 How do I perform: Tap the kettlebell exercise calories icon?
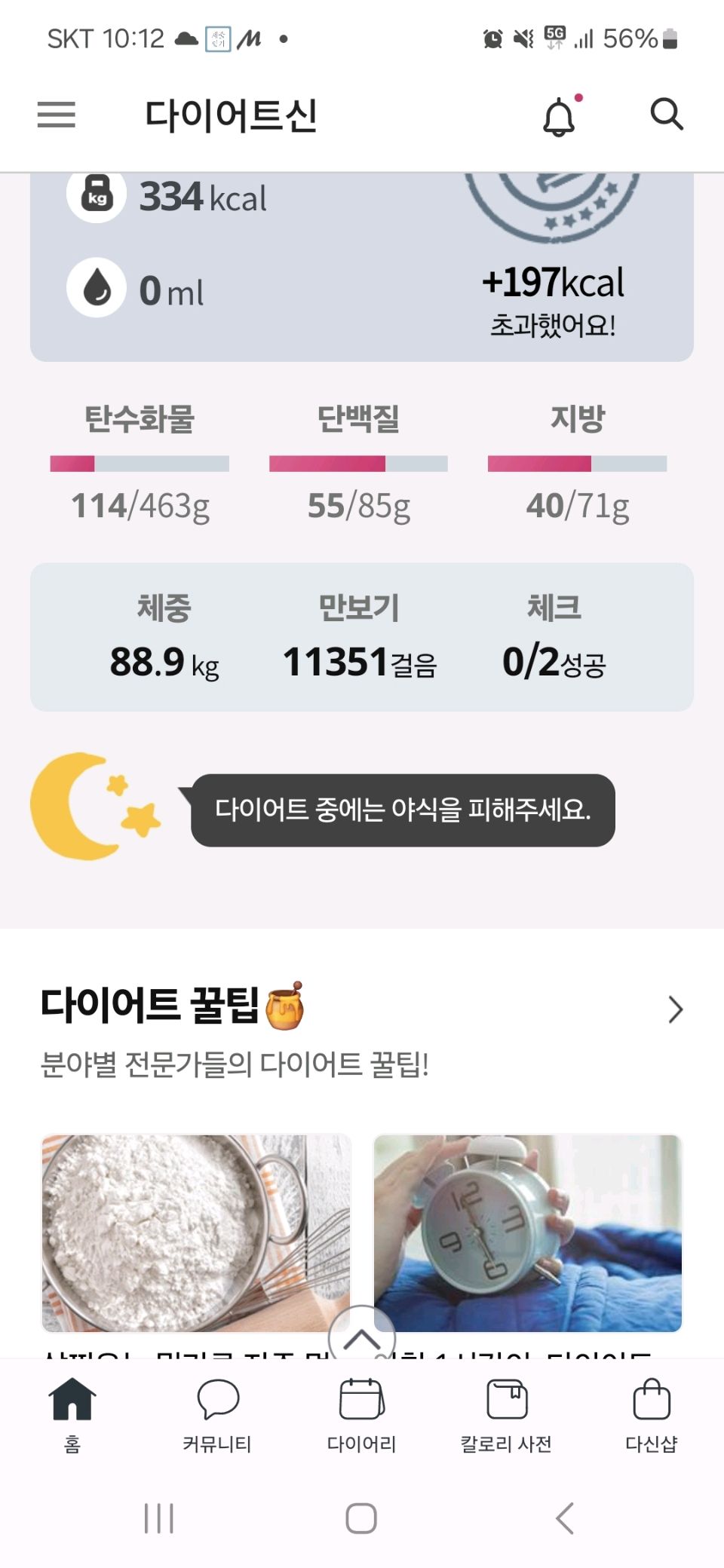tap(97, 194)
